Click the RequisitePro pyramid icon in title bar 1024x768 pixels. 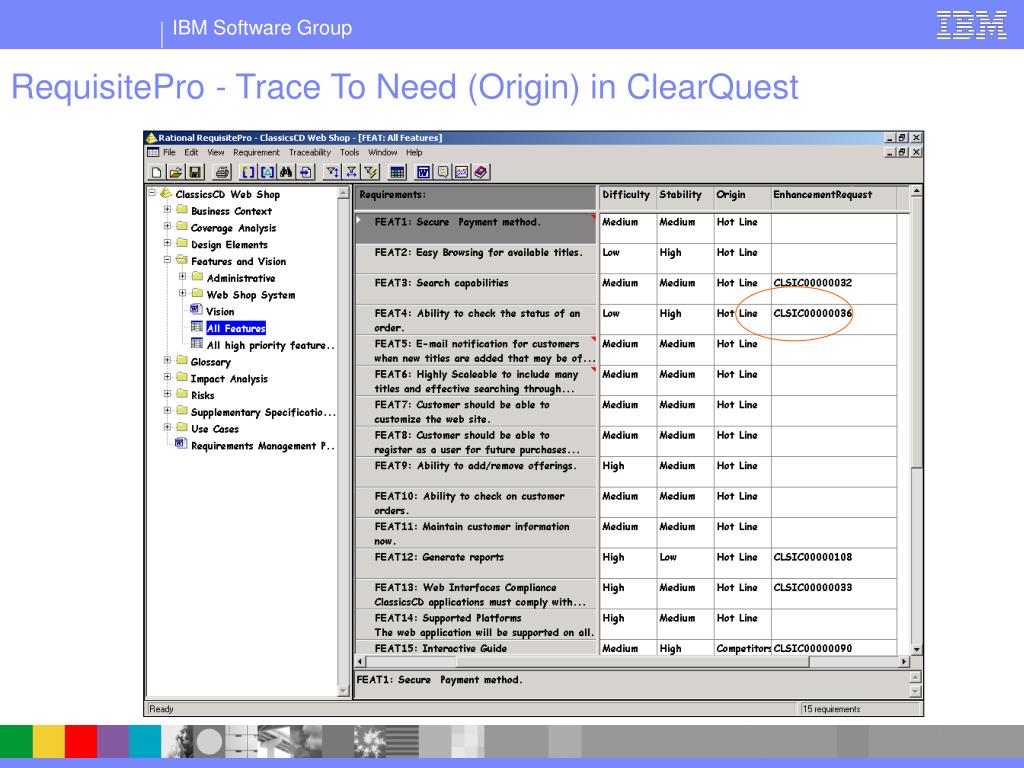(152, 138)
